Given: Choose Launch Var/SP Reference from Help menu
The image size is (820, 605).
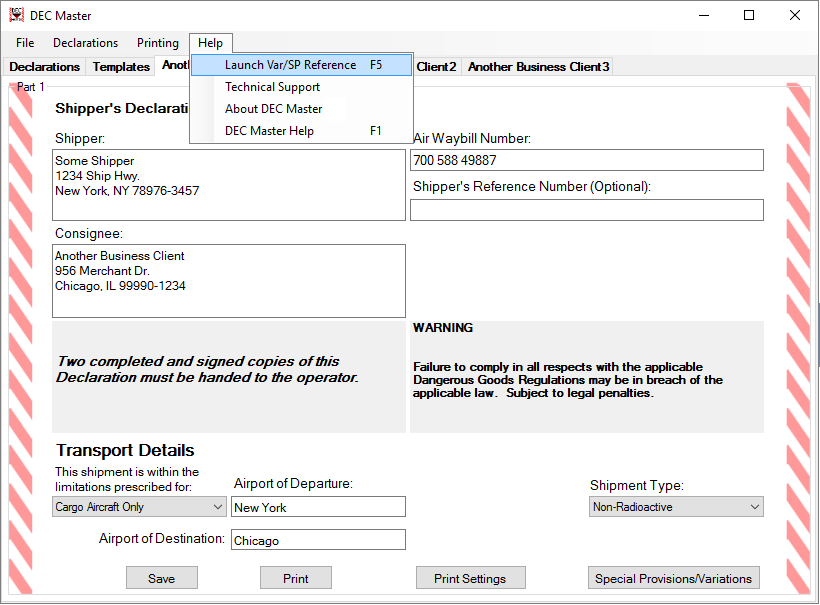Looking at the screenshot, I should pos(302,65).
